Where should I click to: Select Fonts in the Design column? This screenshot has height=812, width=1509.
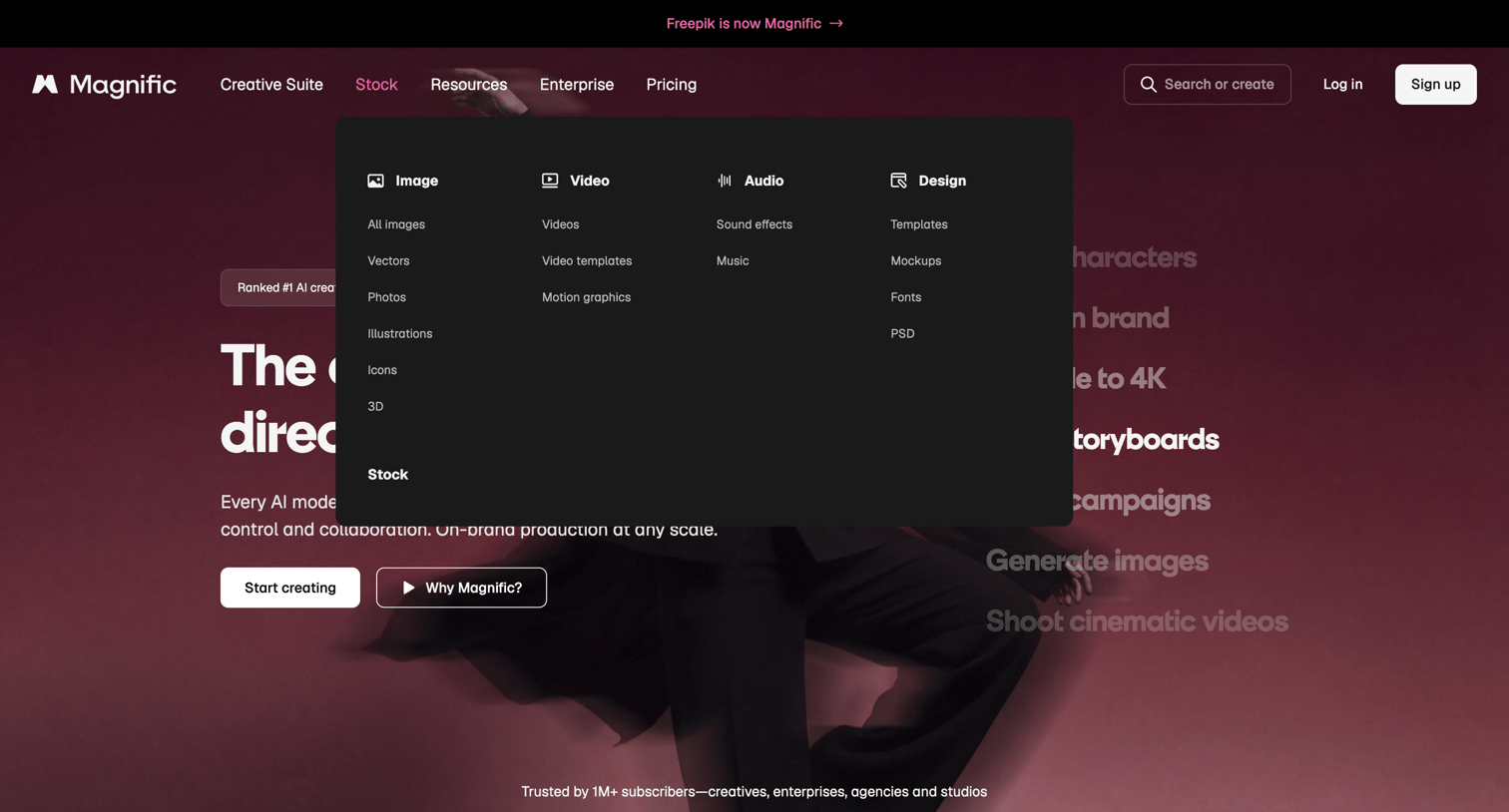tap(906, 297)
